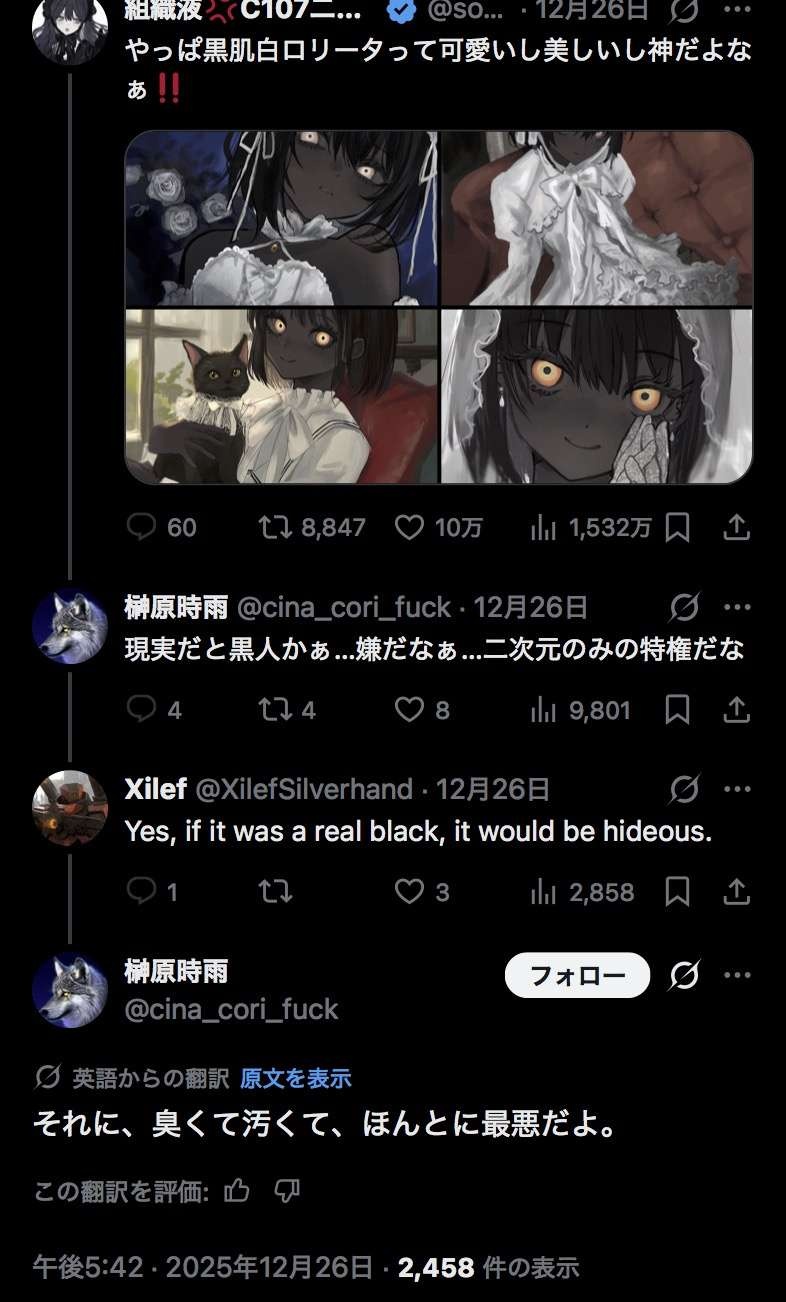Viewport: 786px width, 1302px height.
Task: Show original text via 原文を表示 link
Action: pos(296,1078)
